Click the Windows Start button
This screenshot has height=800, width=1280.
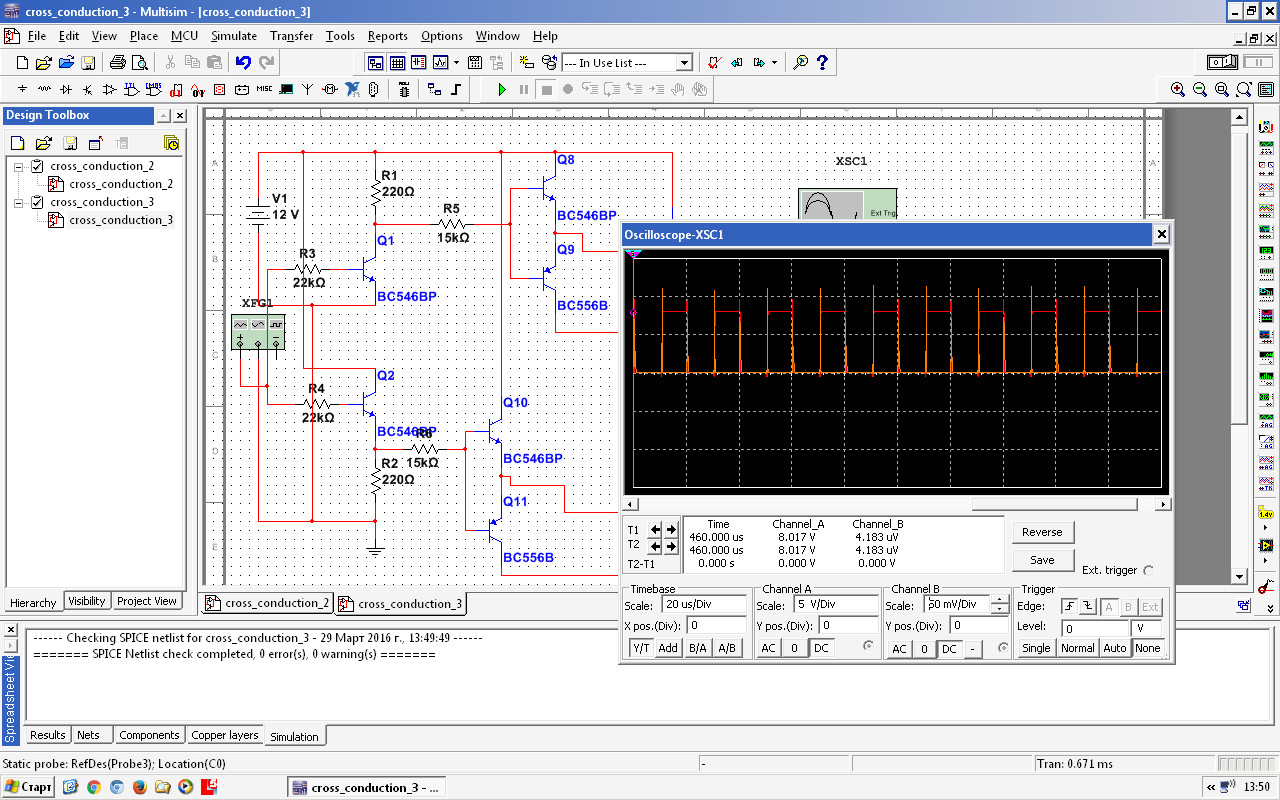point(28,787)
